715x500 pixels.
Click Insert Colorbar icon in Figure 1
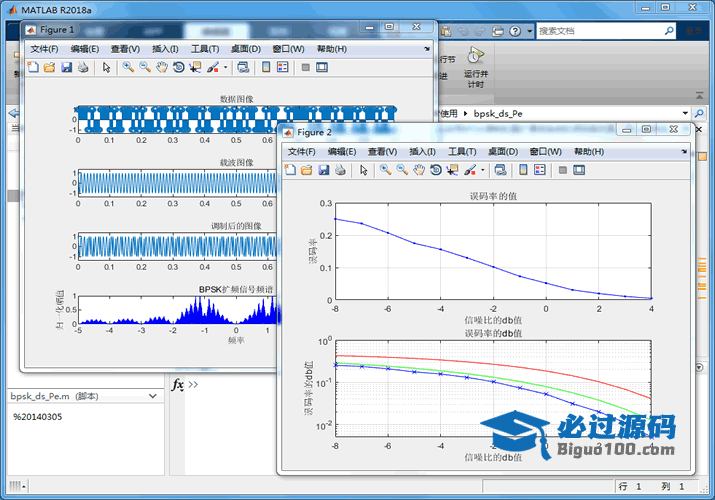(x=266, y=68)
